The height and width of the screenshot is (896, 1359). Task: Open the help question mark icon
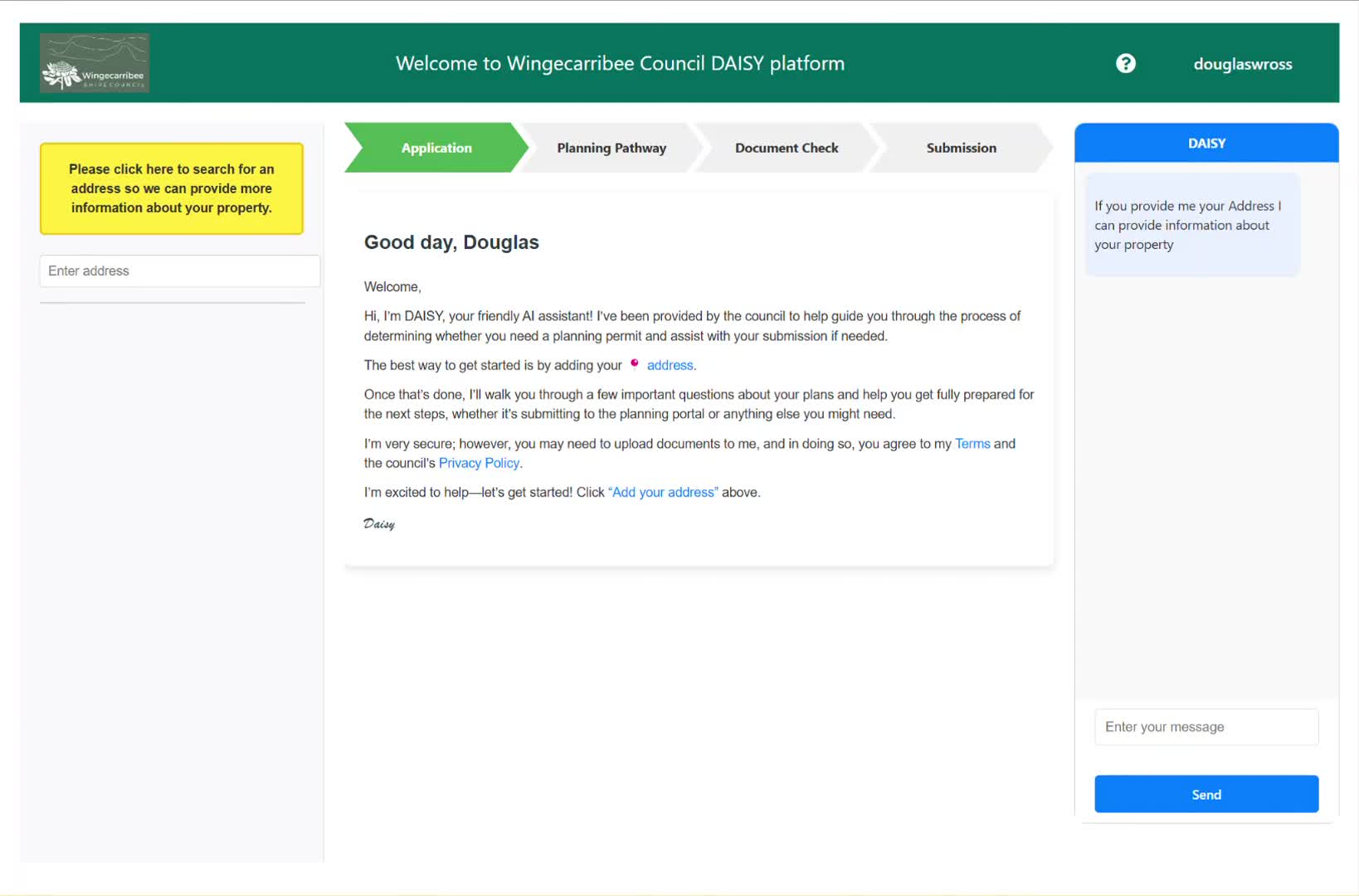point(1125,64)
